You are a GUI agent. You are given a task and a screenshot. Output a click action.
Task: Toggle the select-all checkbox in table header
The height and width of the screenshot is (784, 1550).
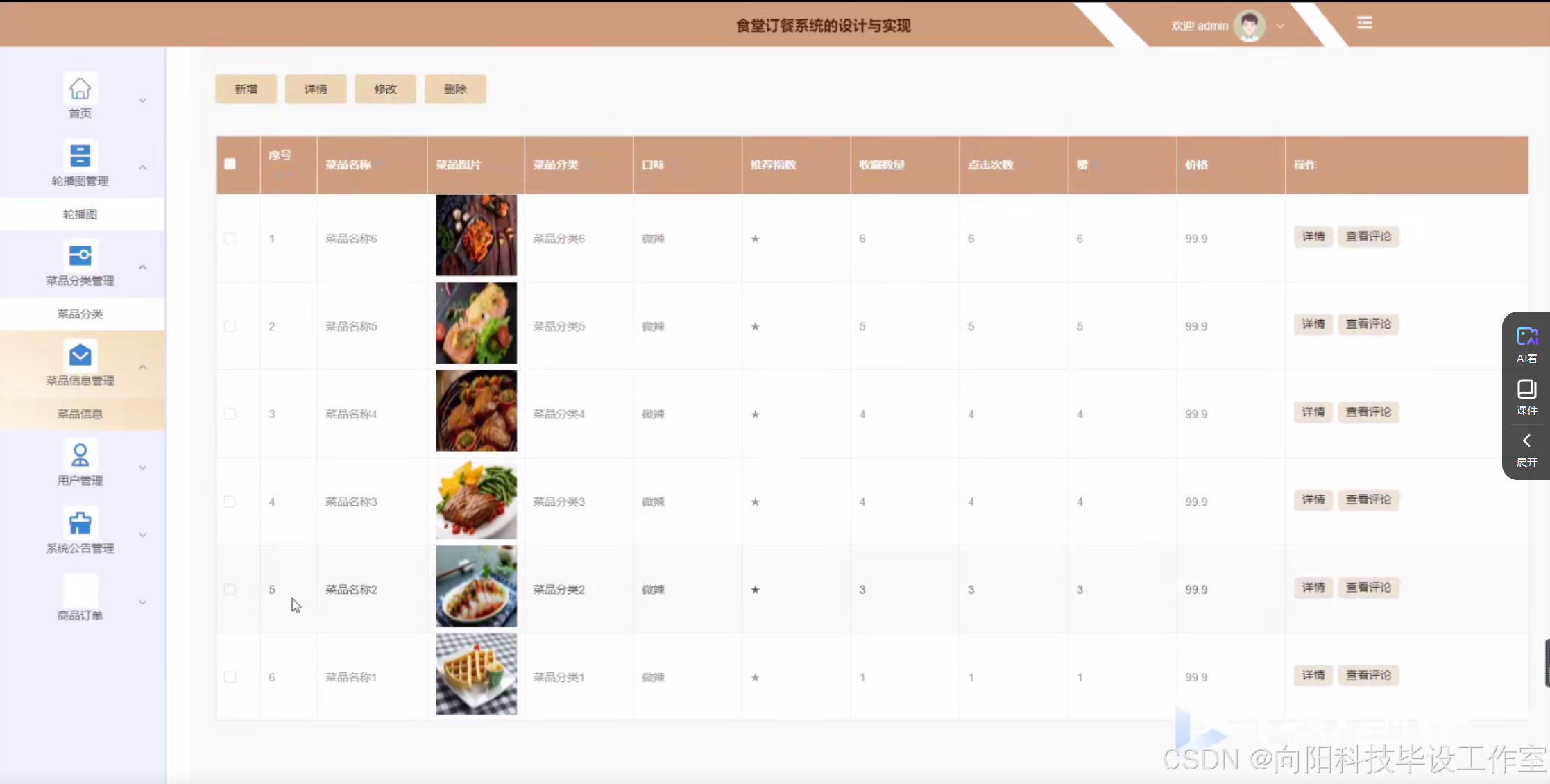click(x=230, y=164)
